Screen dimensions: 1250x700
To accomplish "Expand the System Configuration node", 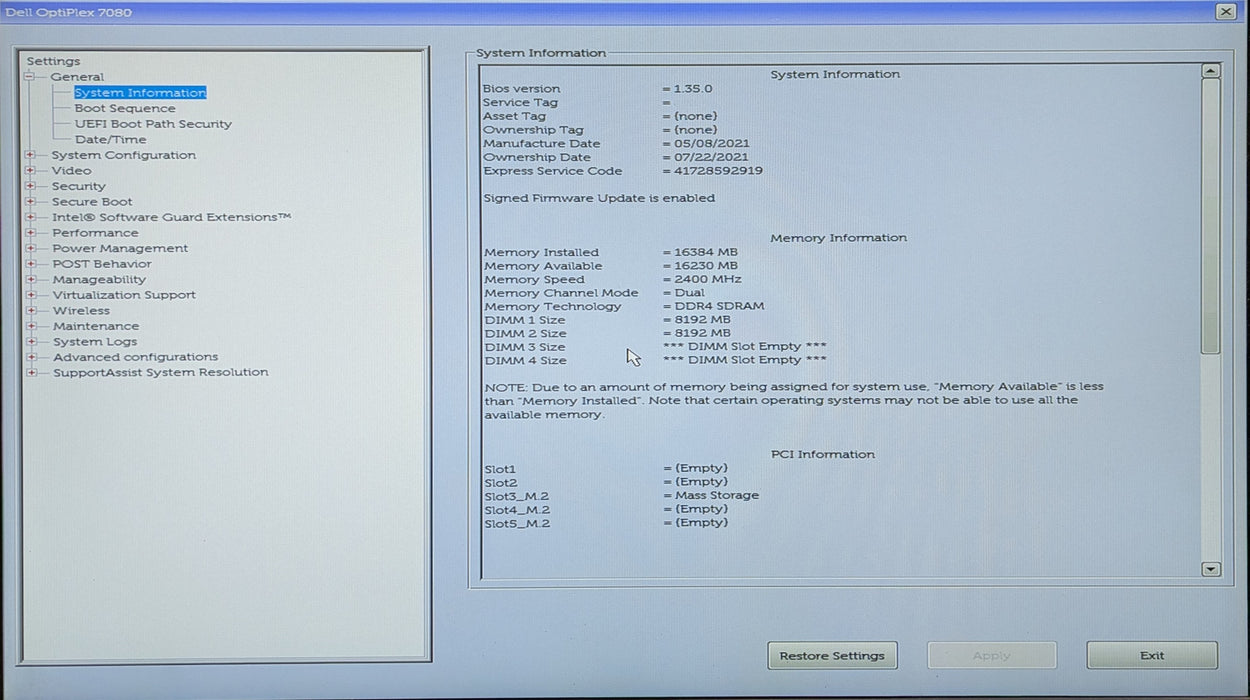I will pyautogui.click(x=31, y=155).
